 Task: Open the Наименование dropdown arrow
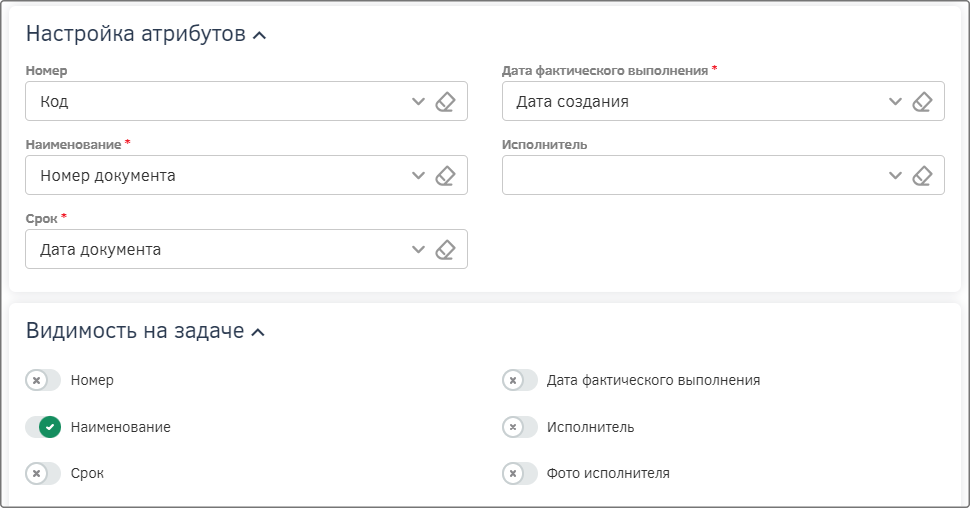[419, 176]
